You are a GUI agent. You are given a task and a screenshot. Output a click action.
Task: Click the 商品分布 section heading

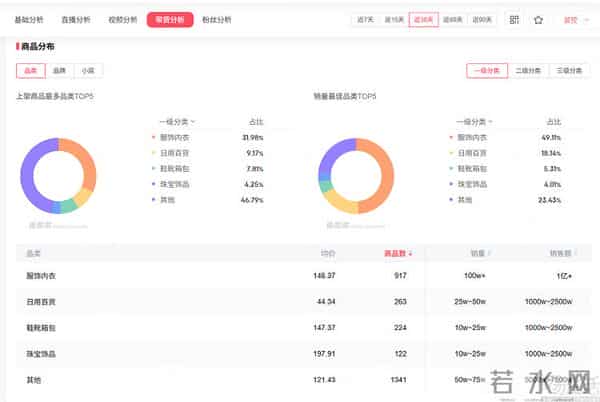pyautogui.click(x=38, y=47)
